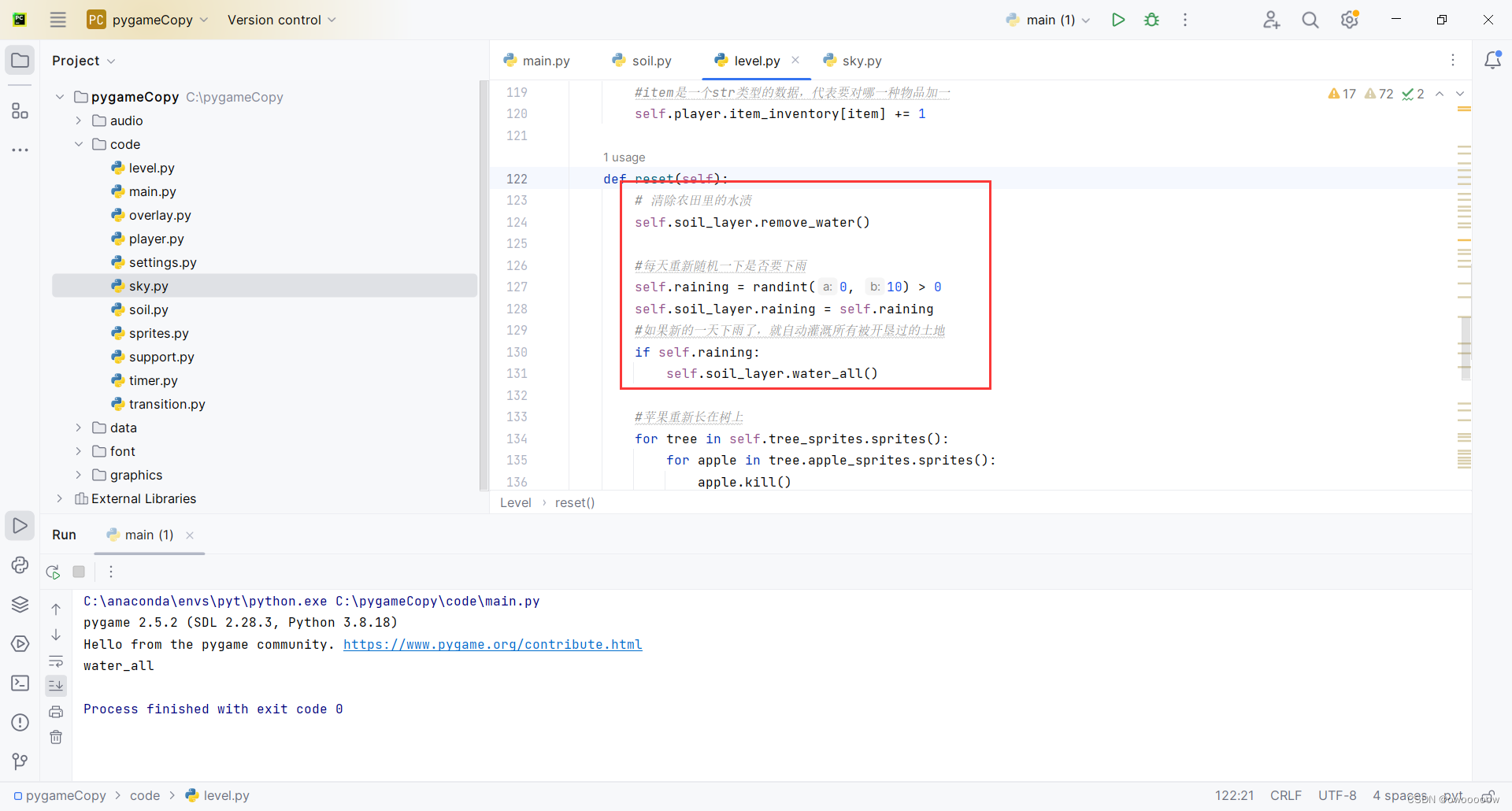
Task: Switch to the main.py editor tab
Action: point(537,61)
